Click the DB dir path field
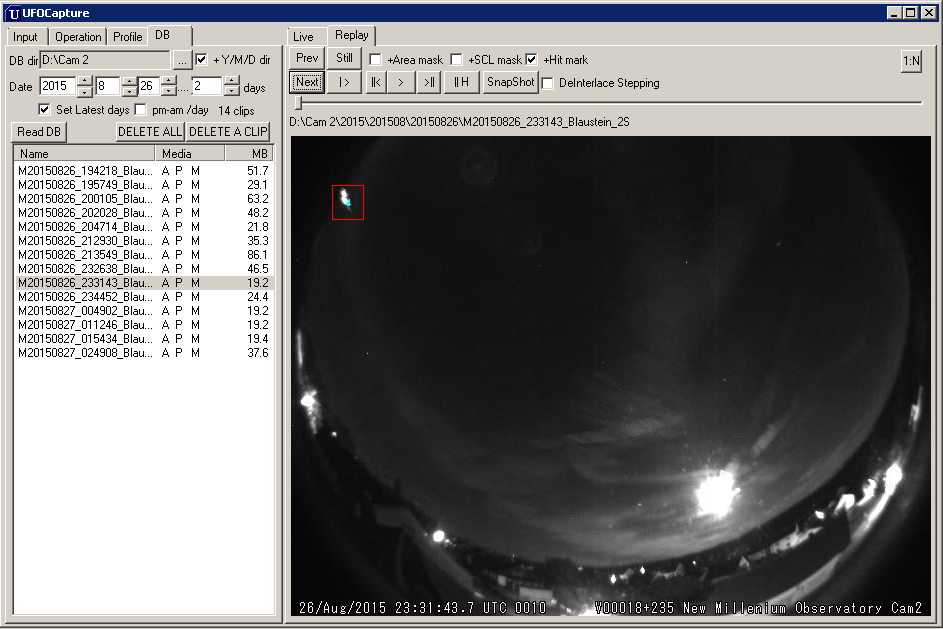This screenshot has height=629, width=943. (x=105, y=60)
